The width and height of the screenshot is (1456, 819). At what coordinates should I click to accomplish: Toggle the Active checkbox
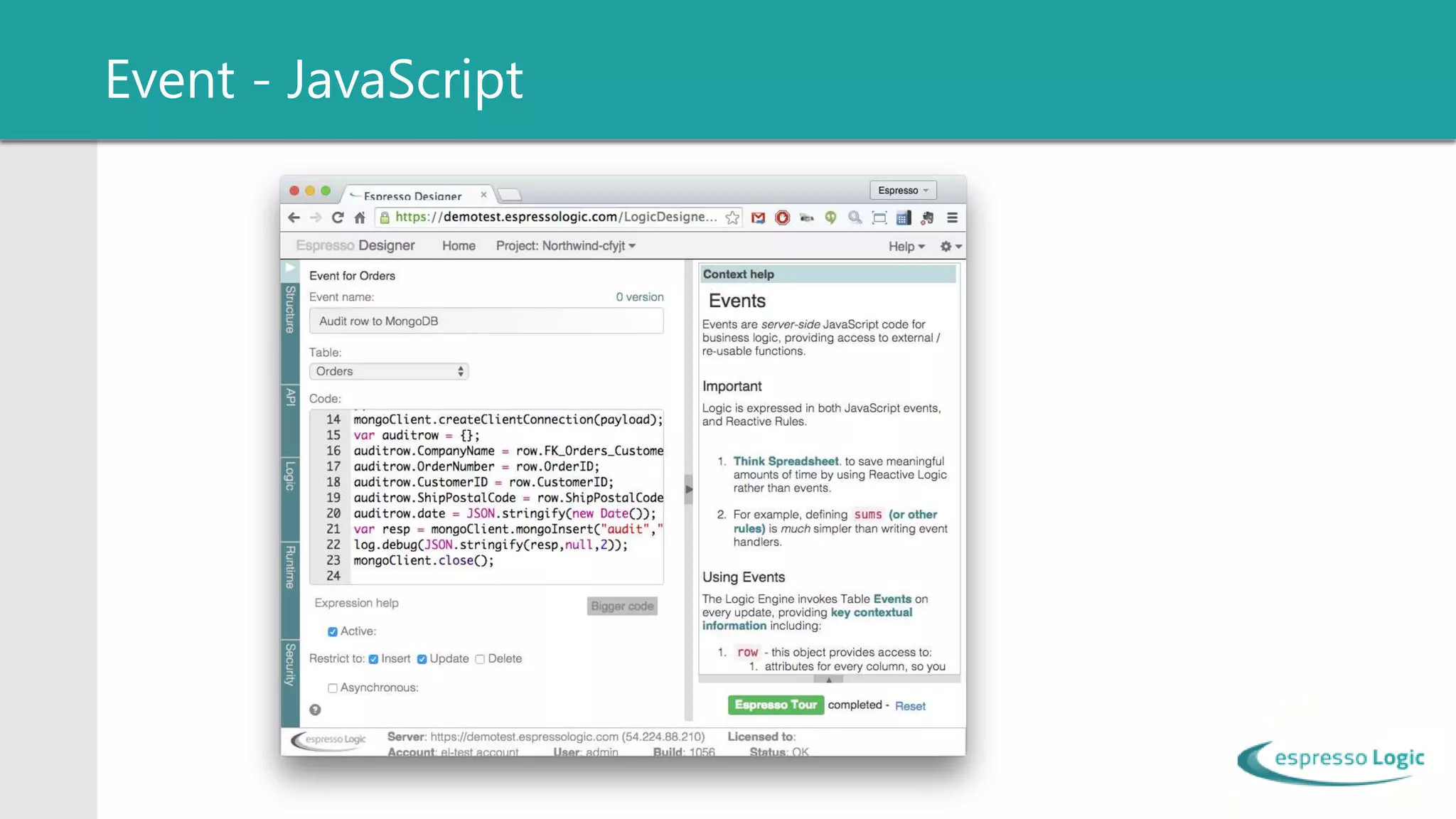point(332,631)
